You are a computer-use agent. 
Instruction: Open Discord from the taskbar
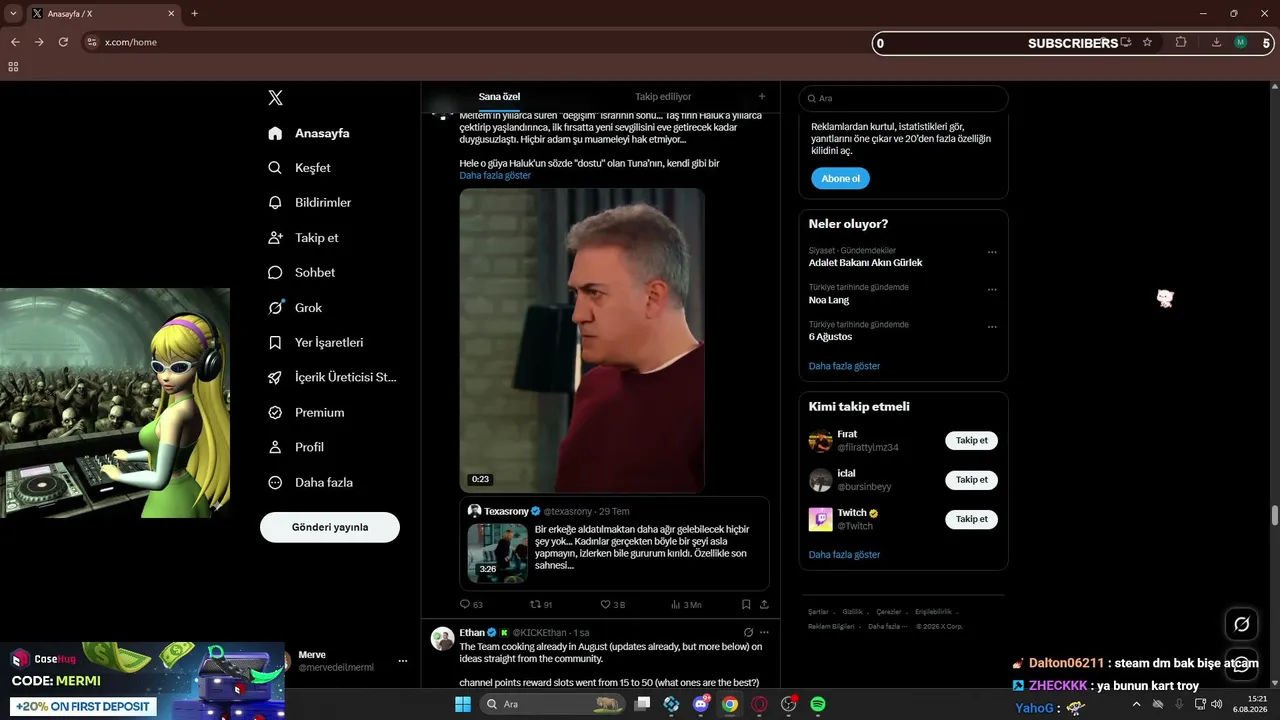[701, 704]
